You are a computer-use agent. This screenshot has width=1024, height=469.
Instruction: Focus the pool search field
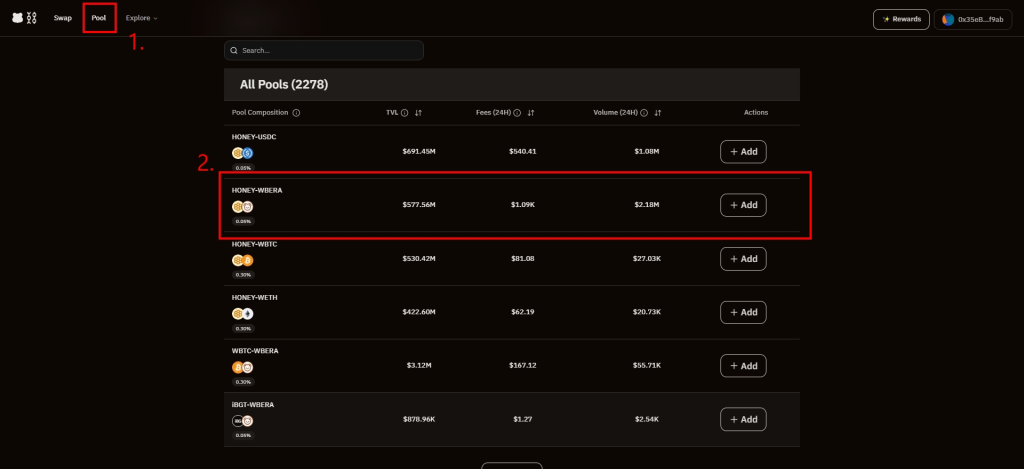coord(324,50)
